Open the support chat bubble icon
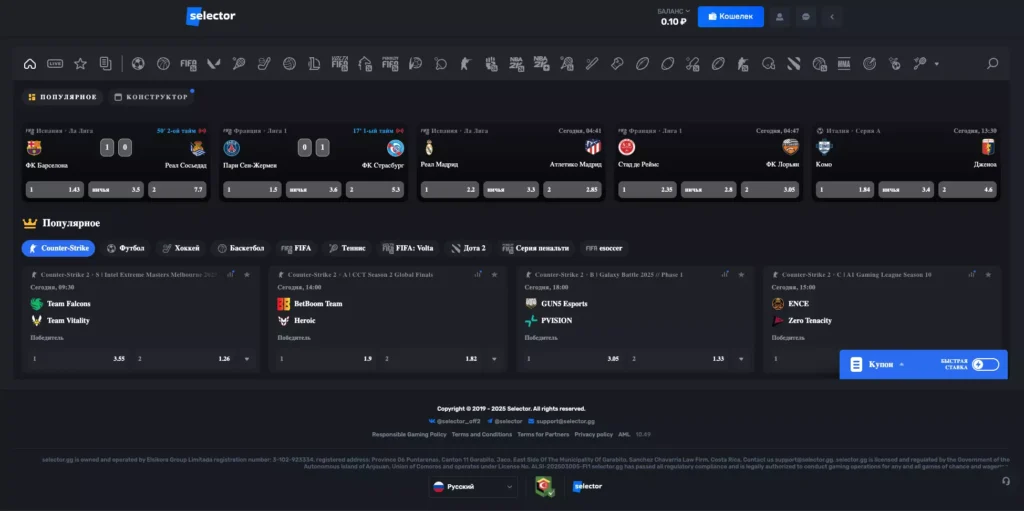The image size is (1024, 511). [x=806, y=17]
